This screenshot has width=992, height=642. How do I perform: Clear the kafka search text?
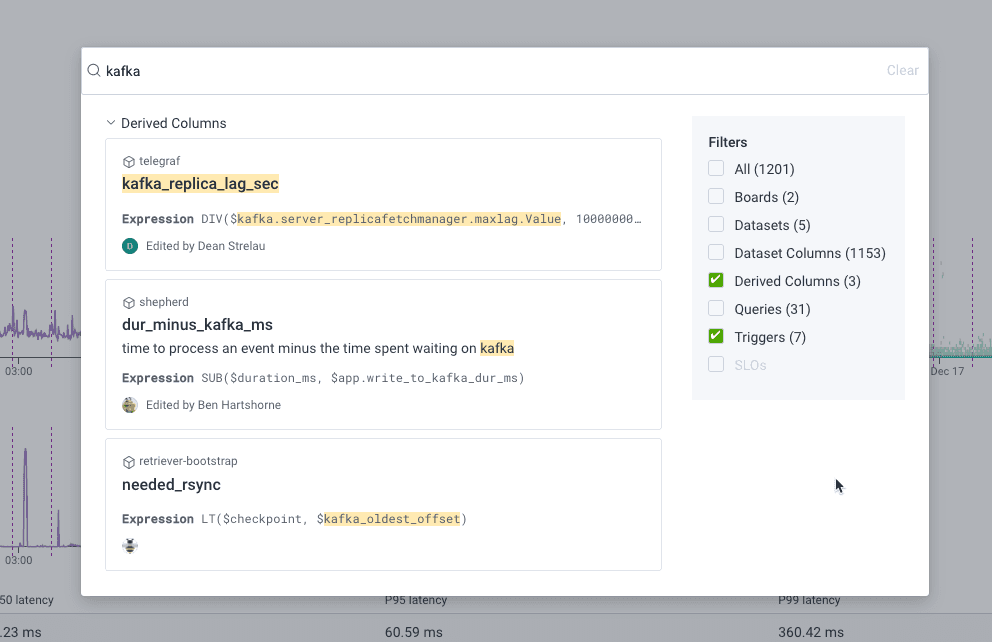coord(902,71)
